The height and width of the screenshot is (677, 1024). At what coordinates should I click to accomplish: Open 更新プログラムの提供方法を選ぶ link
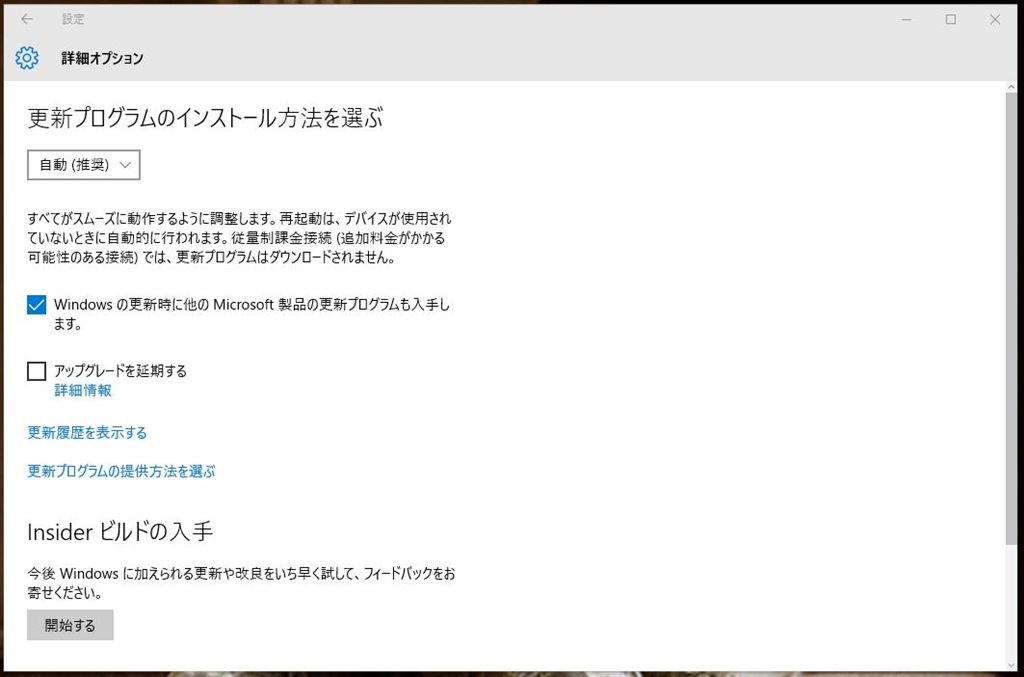(x=121, y=471)
